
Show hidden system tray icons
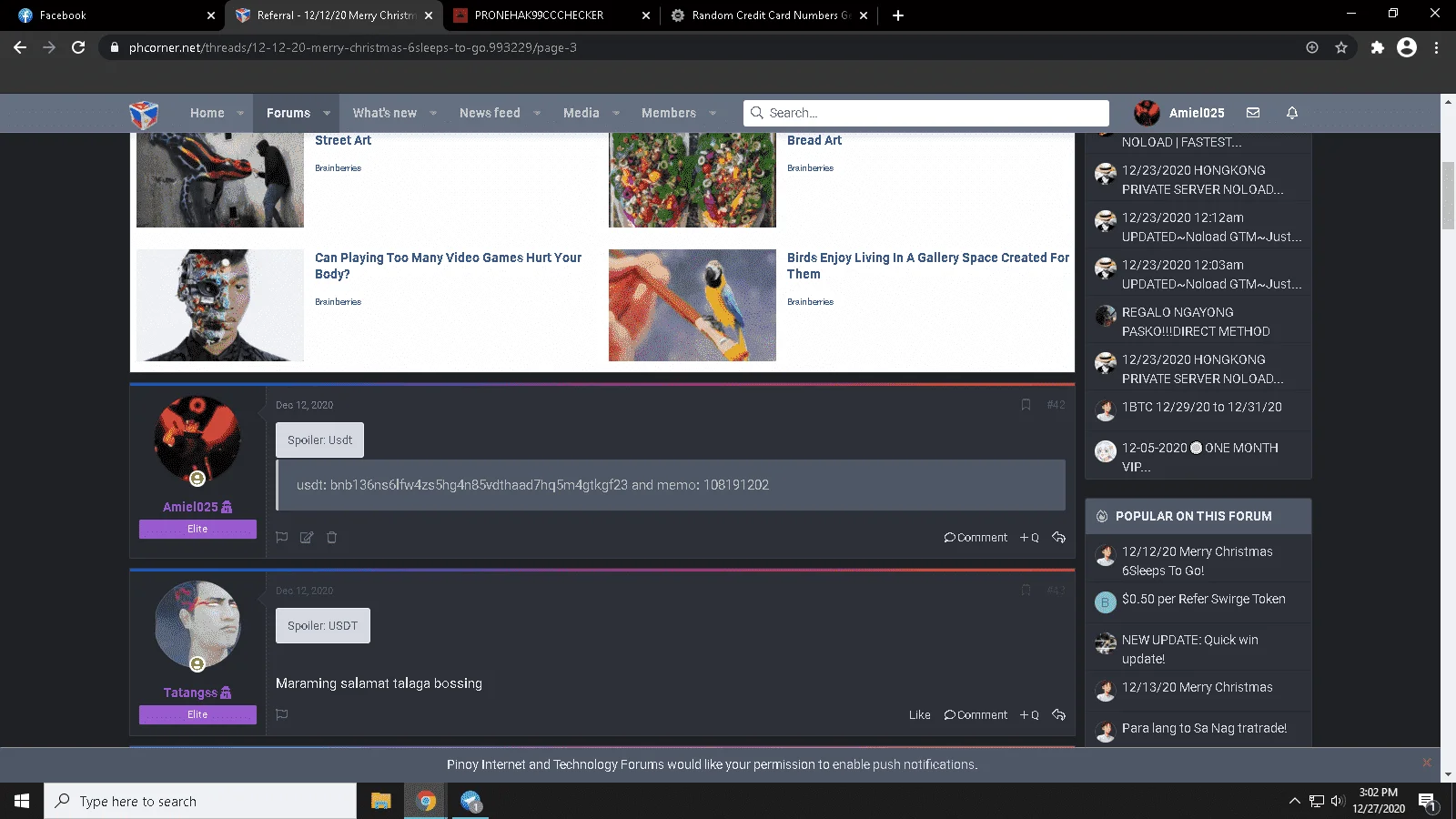click(x=1294, y=801)
